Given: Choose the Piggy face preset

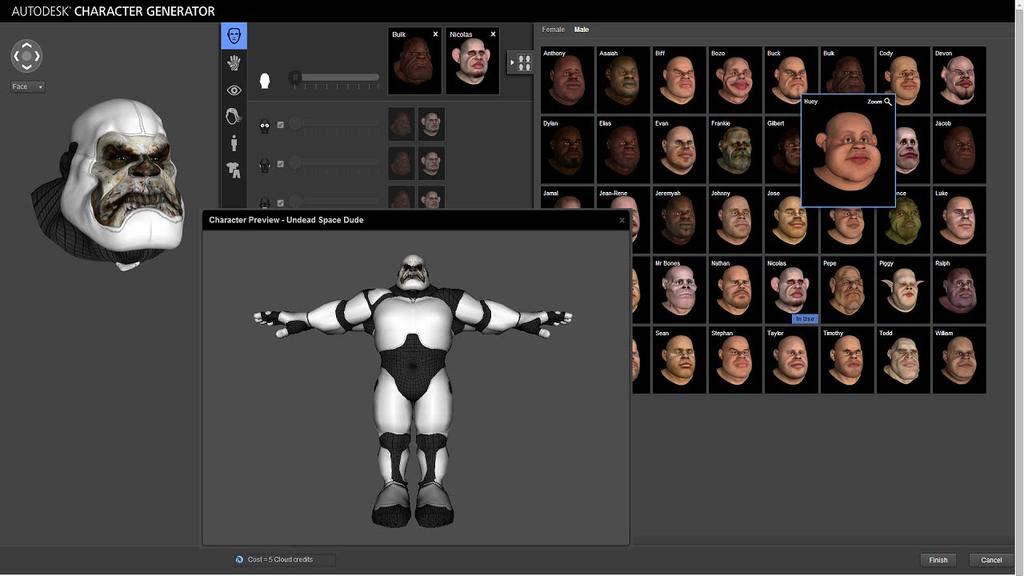Looking at the screenshot, I should pos(903,289).
